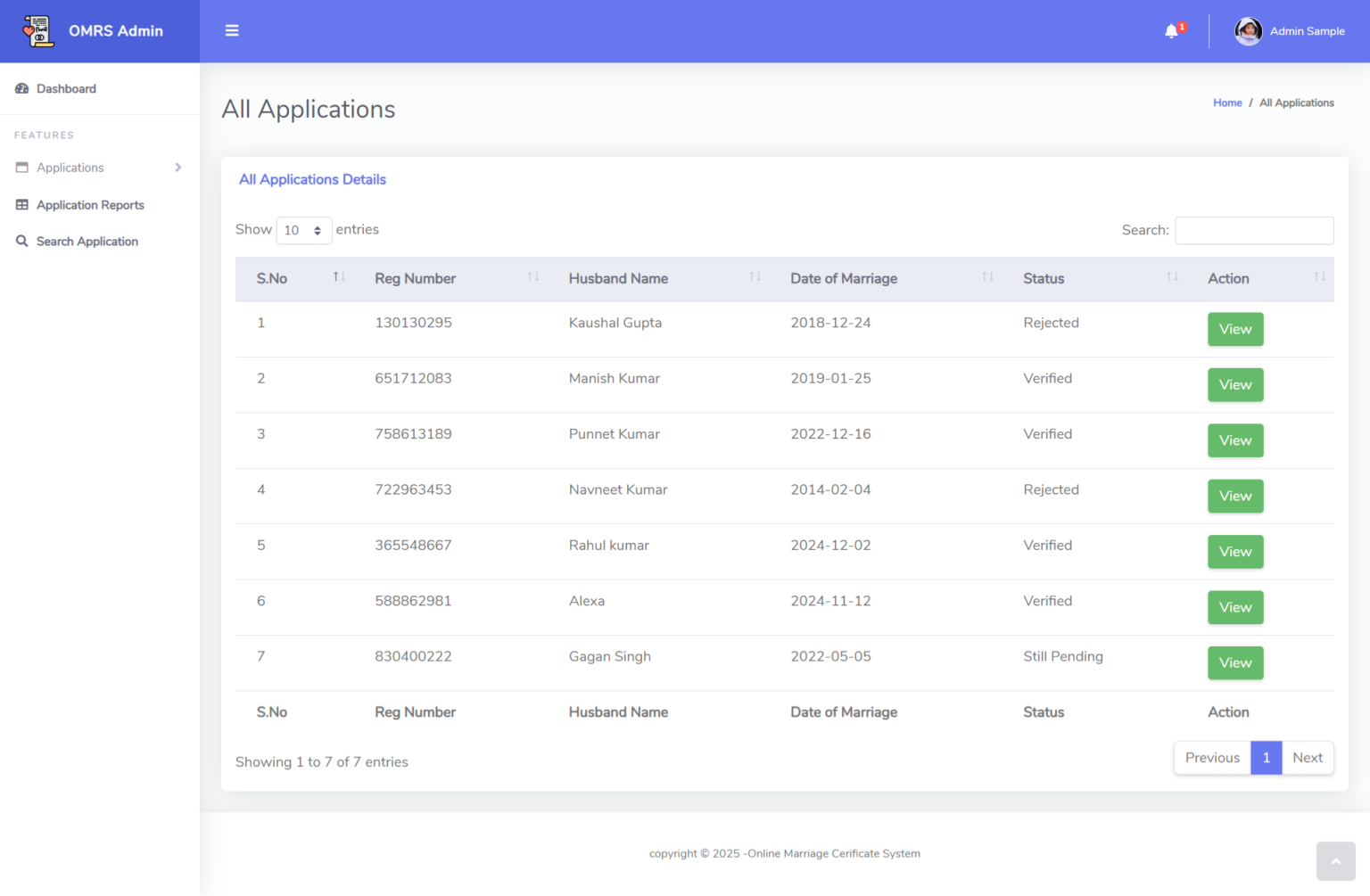Click the Applications folder icon

(x=22, y=167)
